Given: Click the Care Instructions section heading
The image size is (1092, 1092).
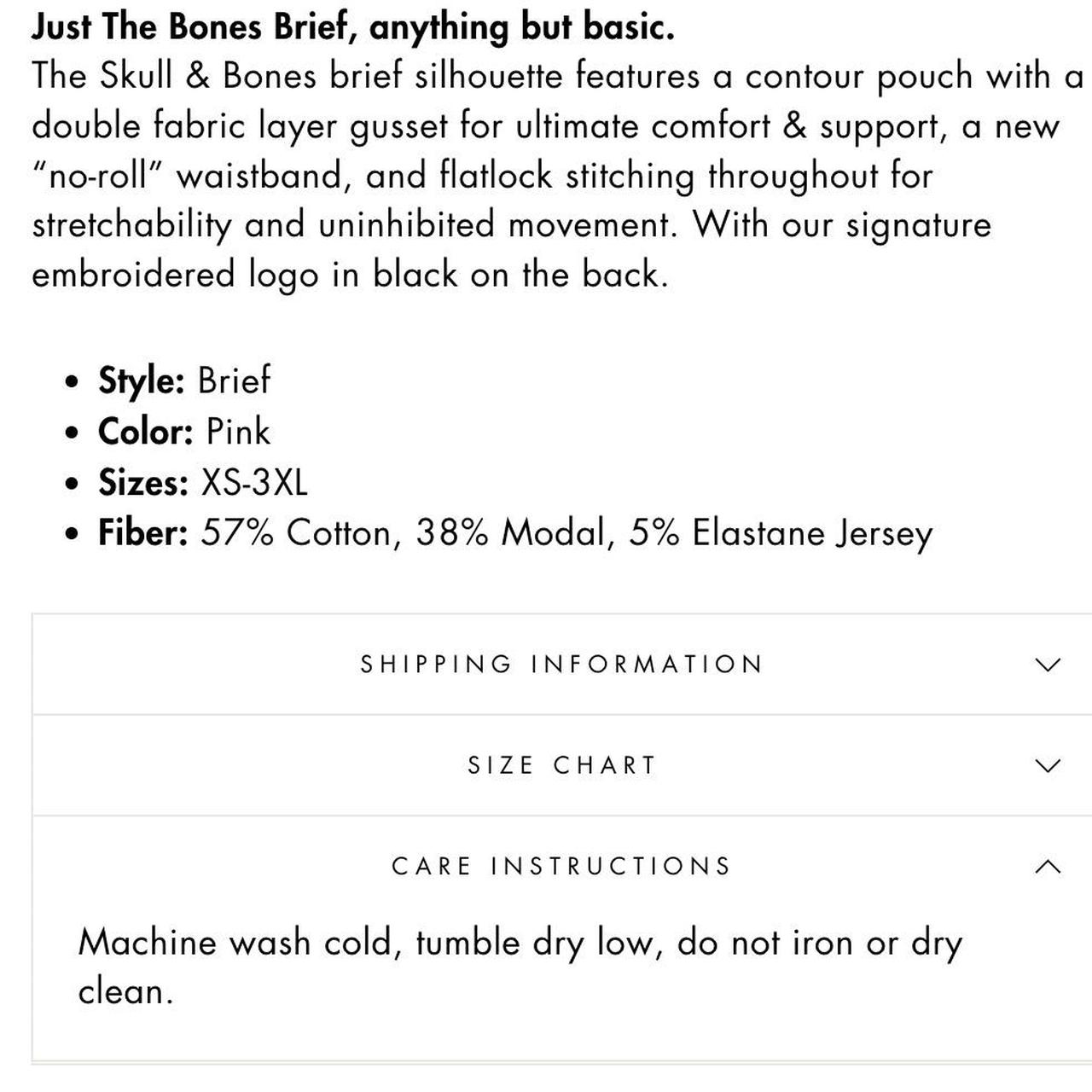Looking at the screenshot, I should tap(561, 866).
